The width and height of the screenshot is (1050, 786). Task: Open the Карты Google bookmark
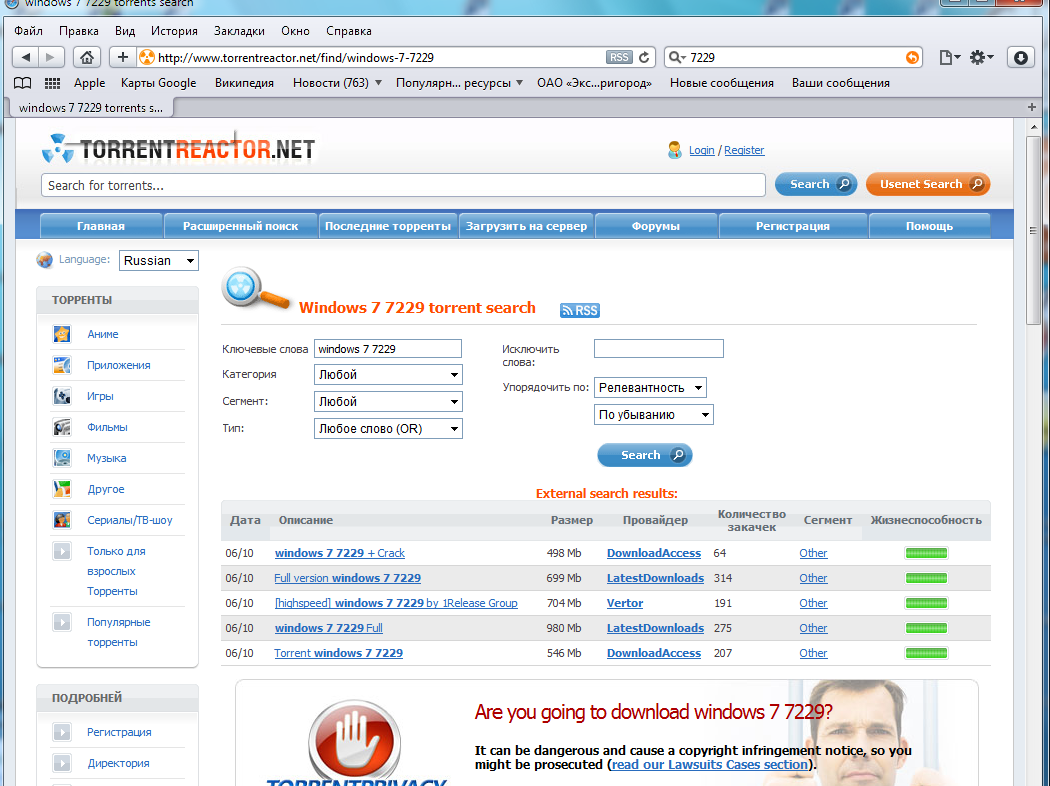pos(159,83)
